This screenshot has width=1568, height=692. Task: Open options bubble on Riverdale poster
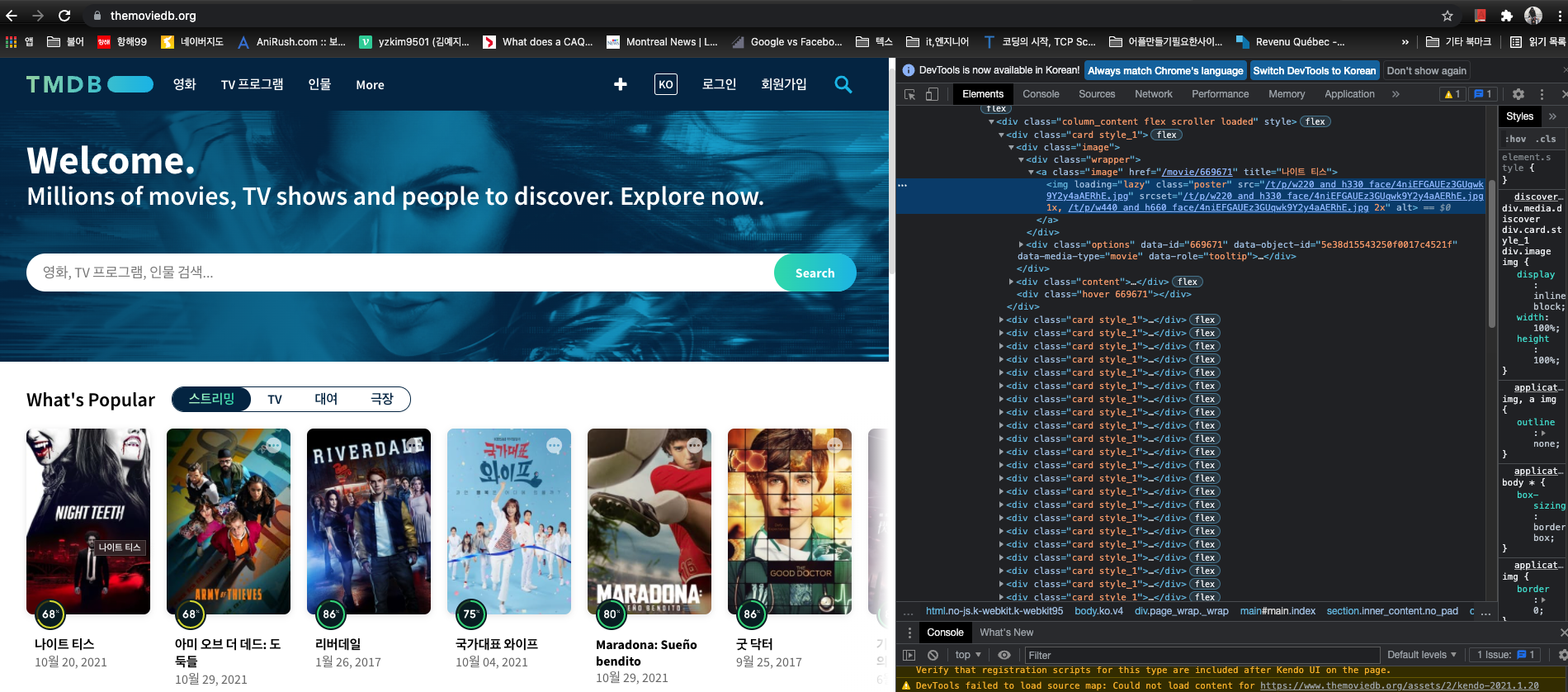tap(413, 446)
